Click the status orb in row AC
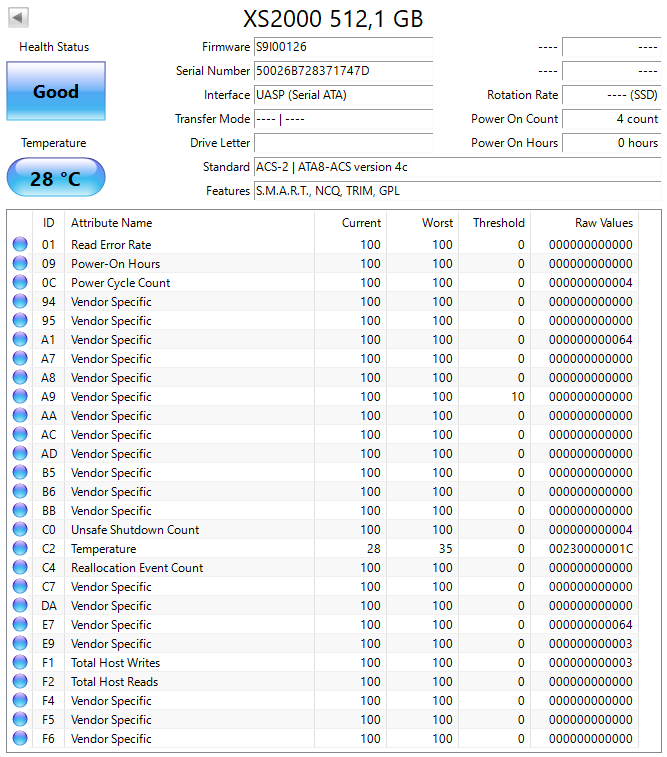 pos(20,434)
